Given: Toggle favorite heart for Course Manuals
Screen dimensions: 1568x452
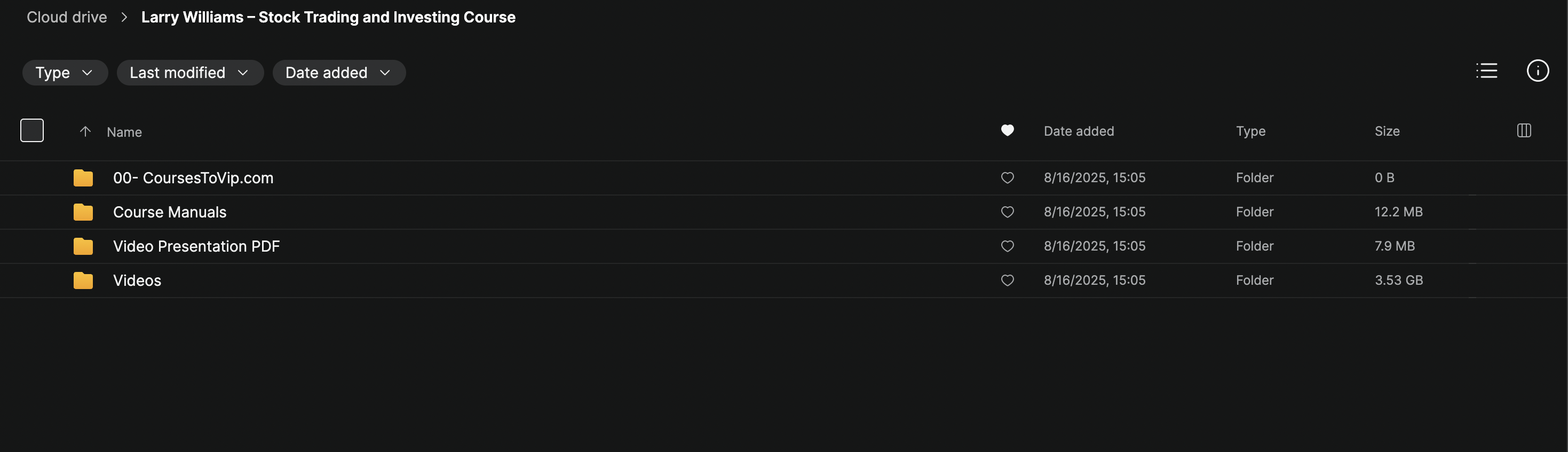Looking at the screenshot, I should [x=1008, y=212].
